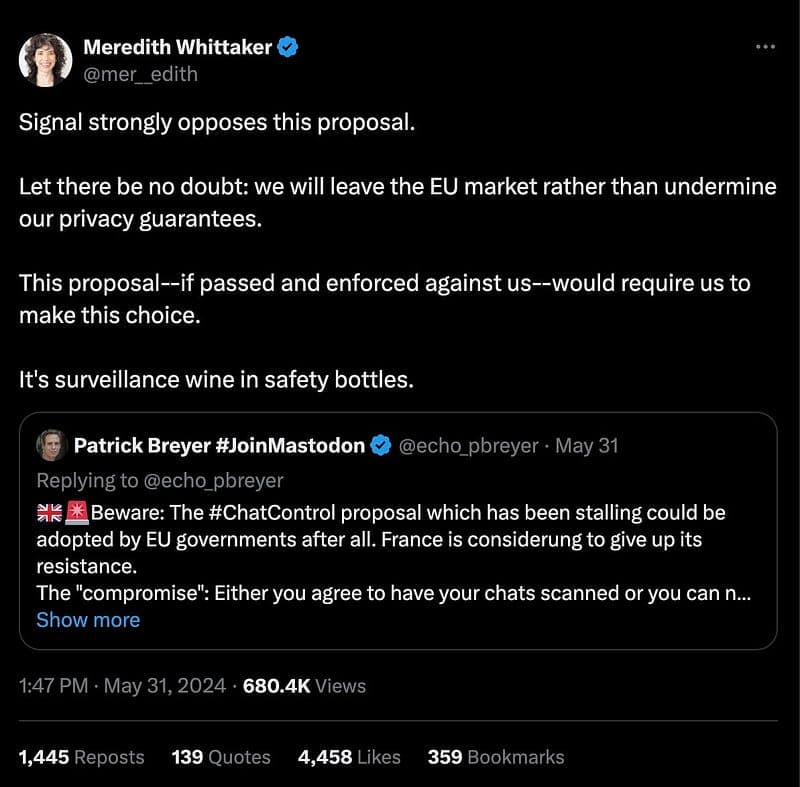Click Meredith Whittaker's profile avatar
This screenshot has width=800, height=787.
pyautogui.click(x=46, y=59)
